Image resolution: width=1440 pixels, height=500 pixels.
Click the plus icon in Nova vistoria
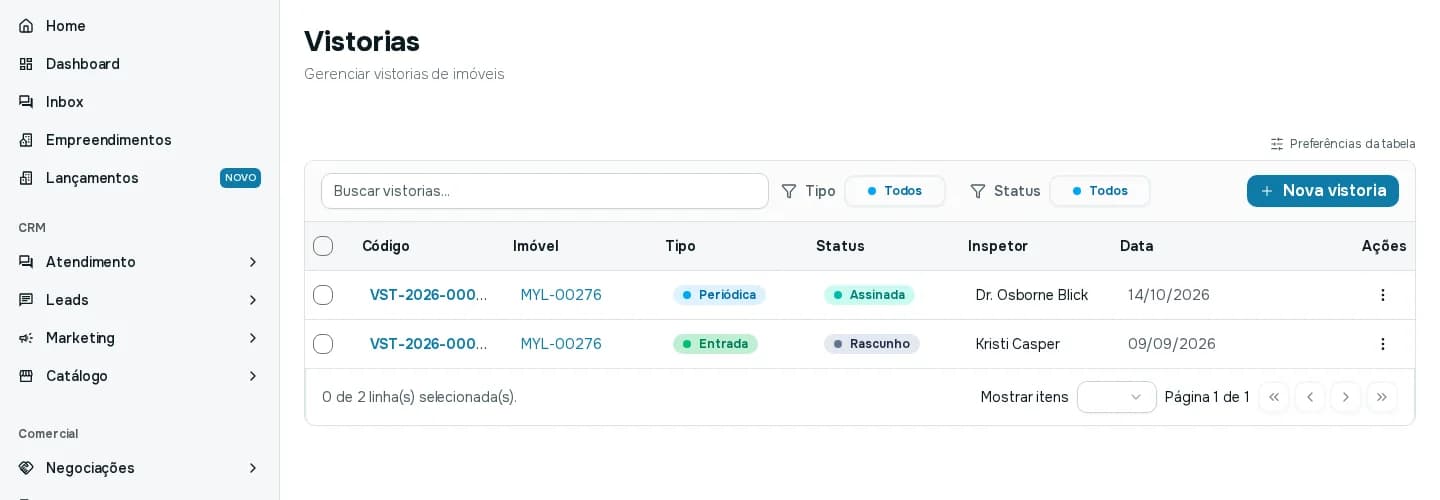coord(1267,191)
